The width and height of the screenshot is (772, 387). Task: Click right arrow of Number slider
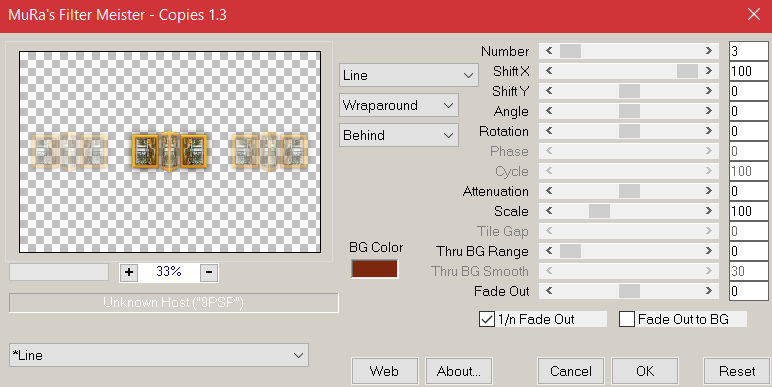708,51
